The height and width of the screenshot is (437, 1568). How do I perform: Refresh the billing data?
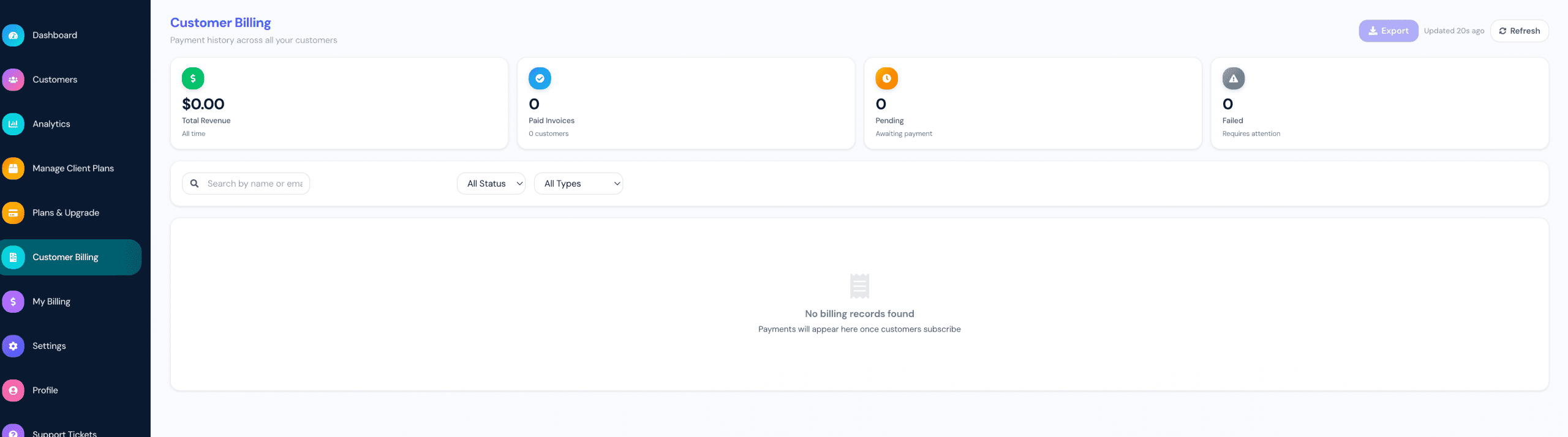pyautogui.click(x=1519, y=31)
